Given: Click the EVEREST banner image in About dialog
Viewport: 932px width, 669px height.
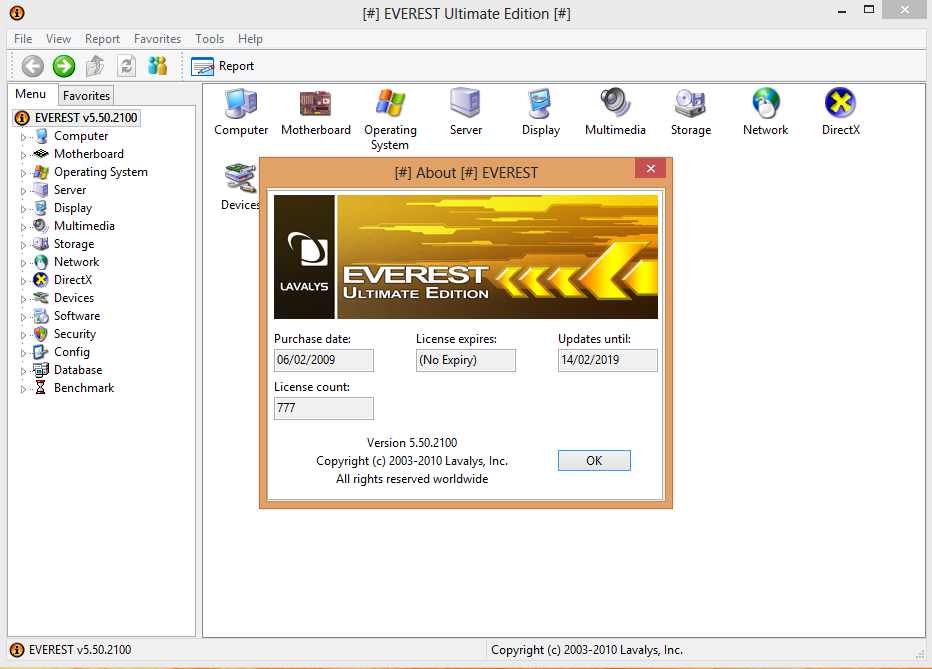Looking at the screenshot, I should 465,257.
